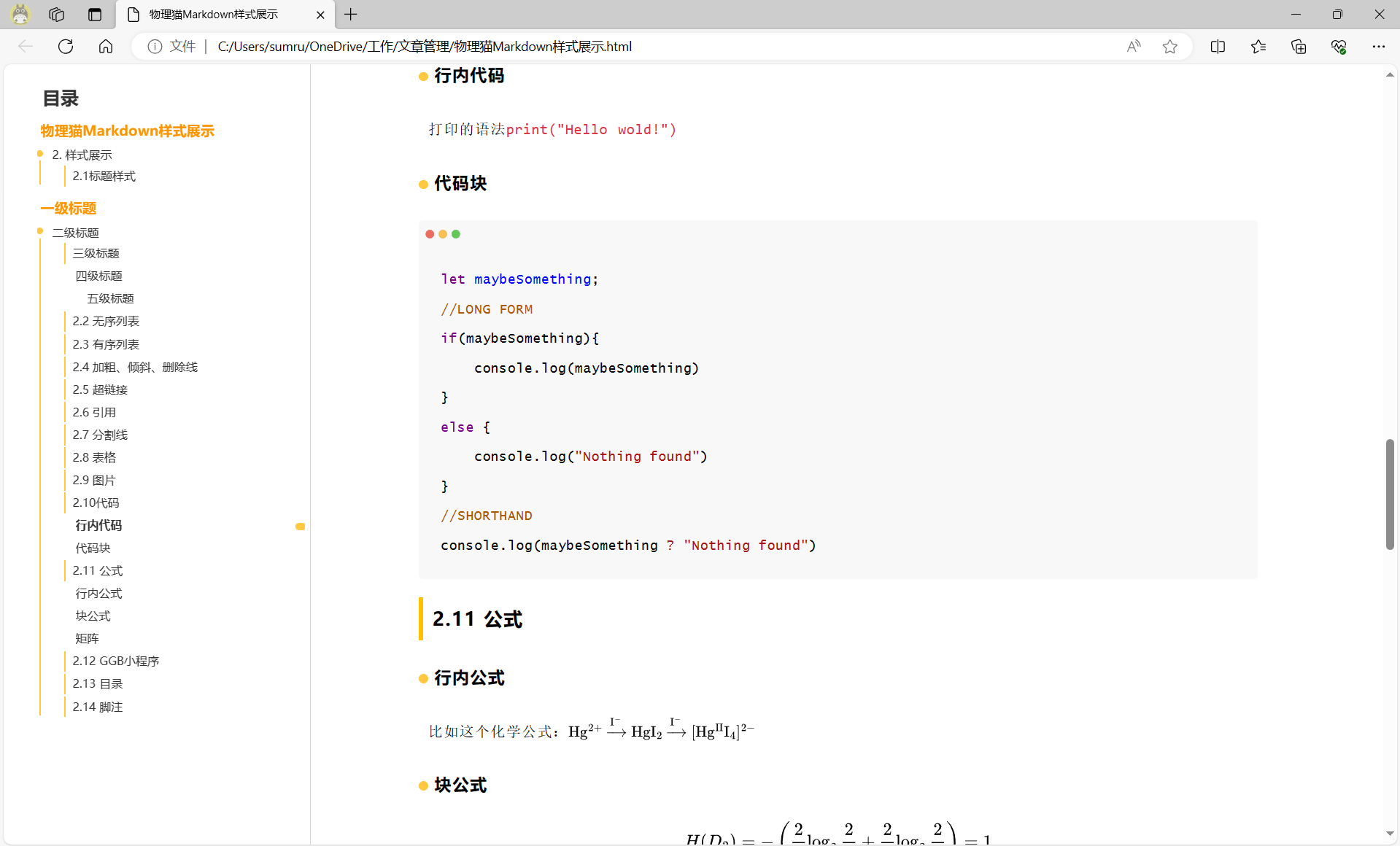The height and width of the screenshot is (846, 1400).
Task: Add current page to a Collection
Action: tap(1298, 46)
